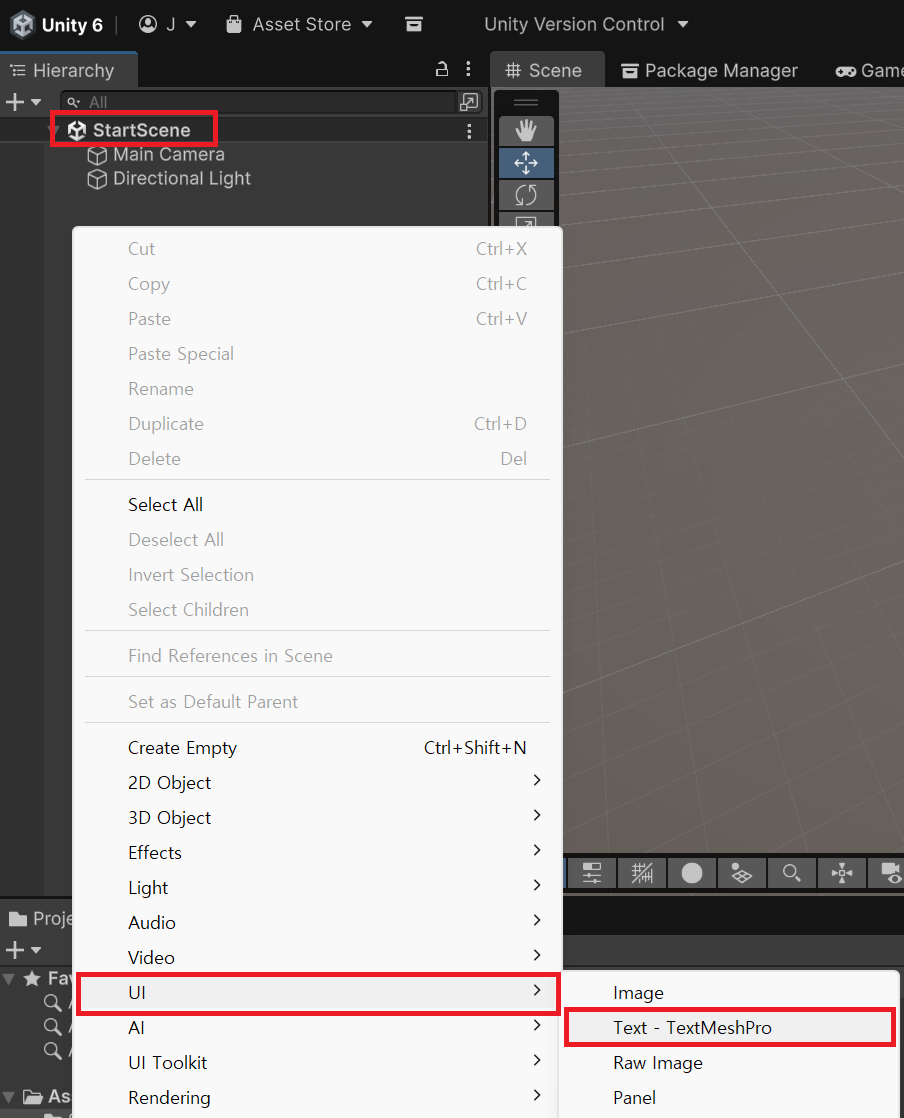Screen dimensions: 904x1118
Task: Collapse the Favorites foldout arrow
Action: 9,979
